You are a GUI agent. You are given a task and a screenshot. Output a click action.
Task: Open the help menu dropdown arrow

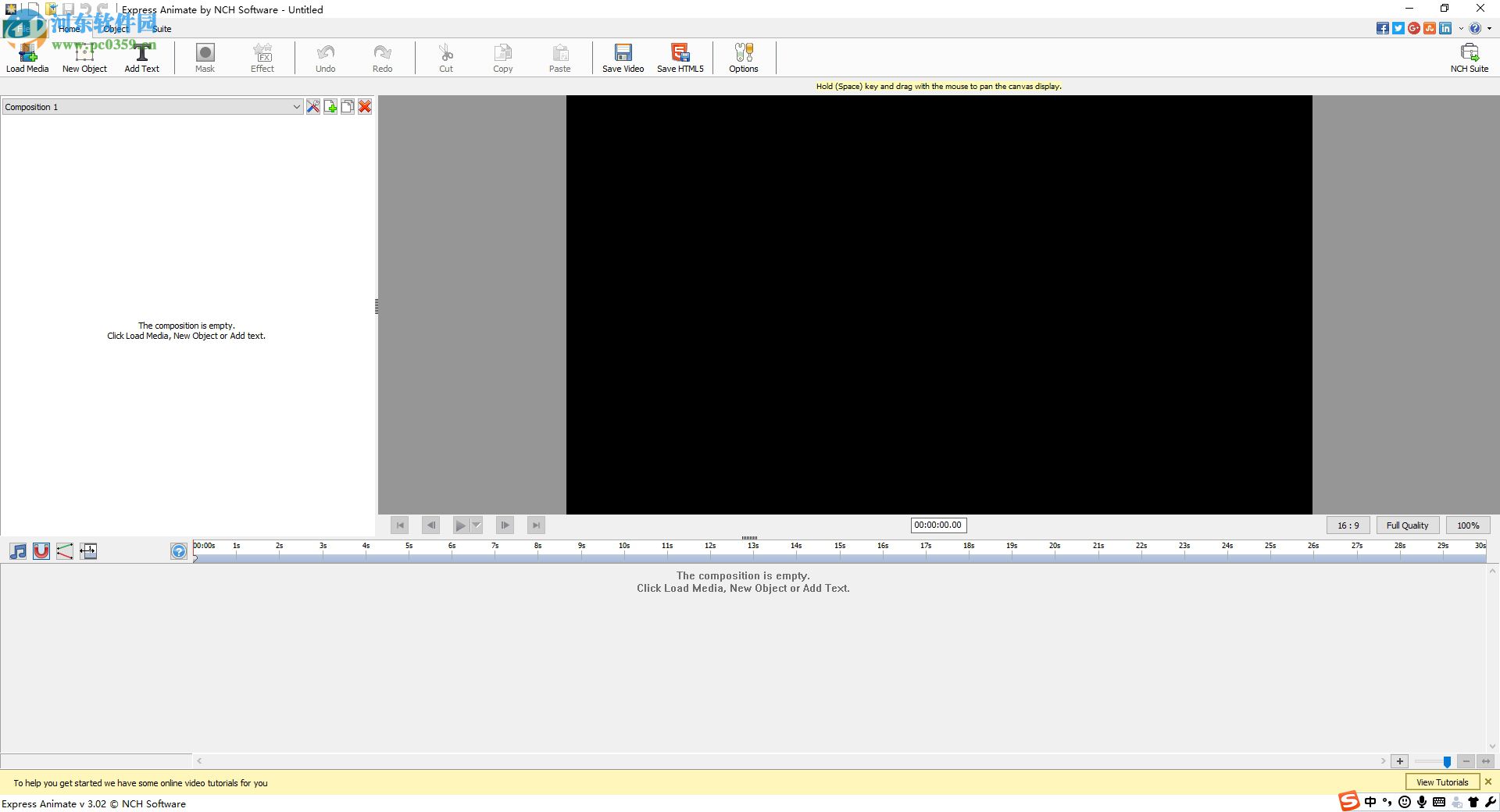1489,28
